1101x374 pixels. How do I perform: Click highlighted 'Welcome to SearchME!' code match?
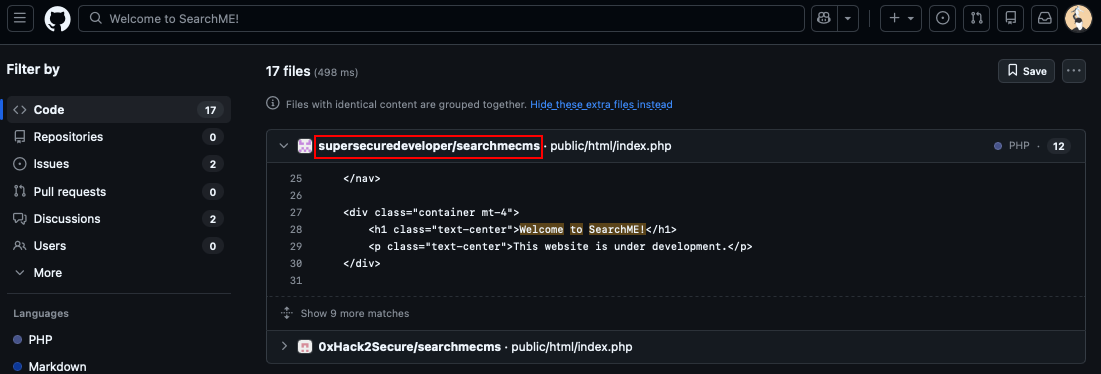(582, 229)
